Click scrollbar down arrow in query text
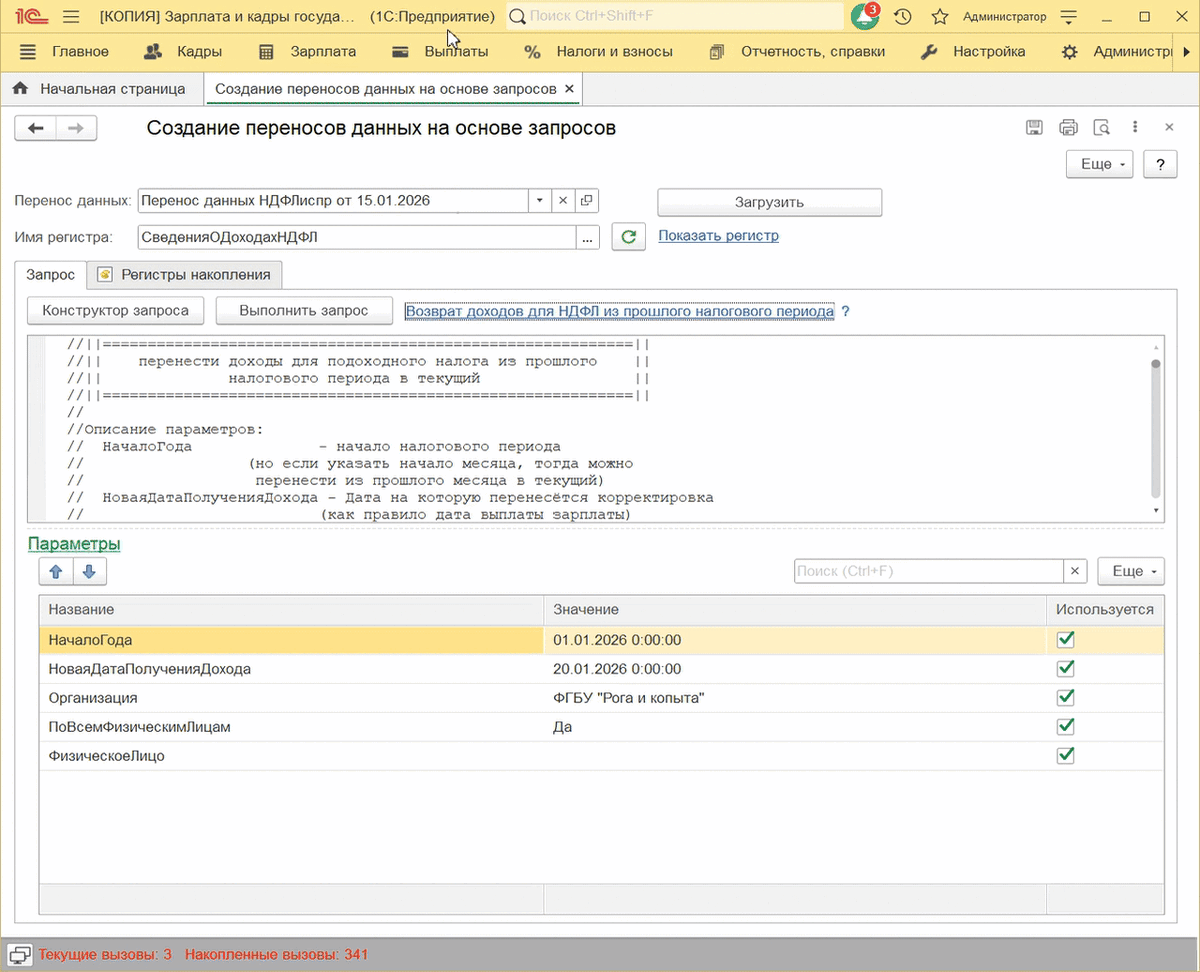The image size is (1200, 972). 1156,511
